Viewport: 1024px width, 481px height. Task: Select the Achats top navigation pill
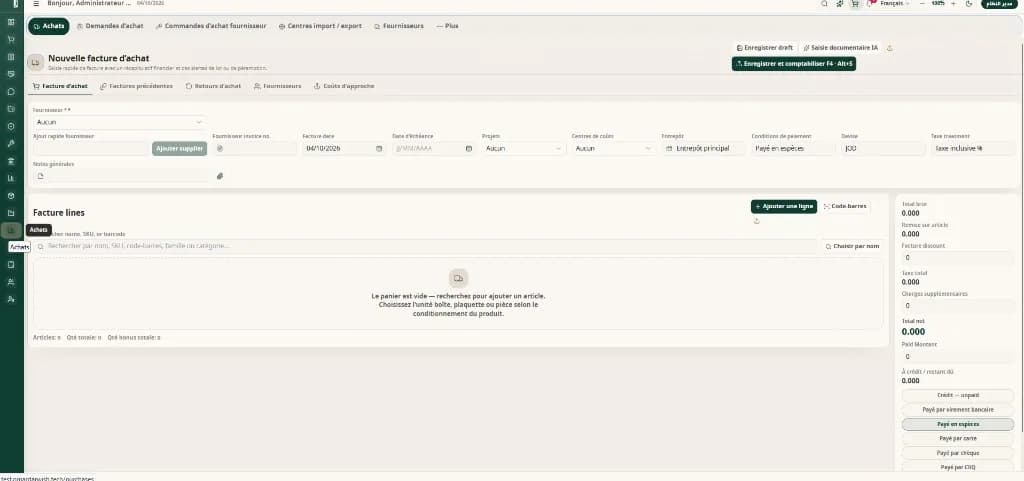coord(48,26)
